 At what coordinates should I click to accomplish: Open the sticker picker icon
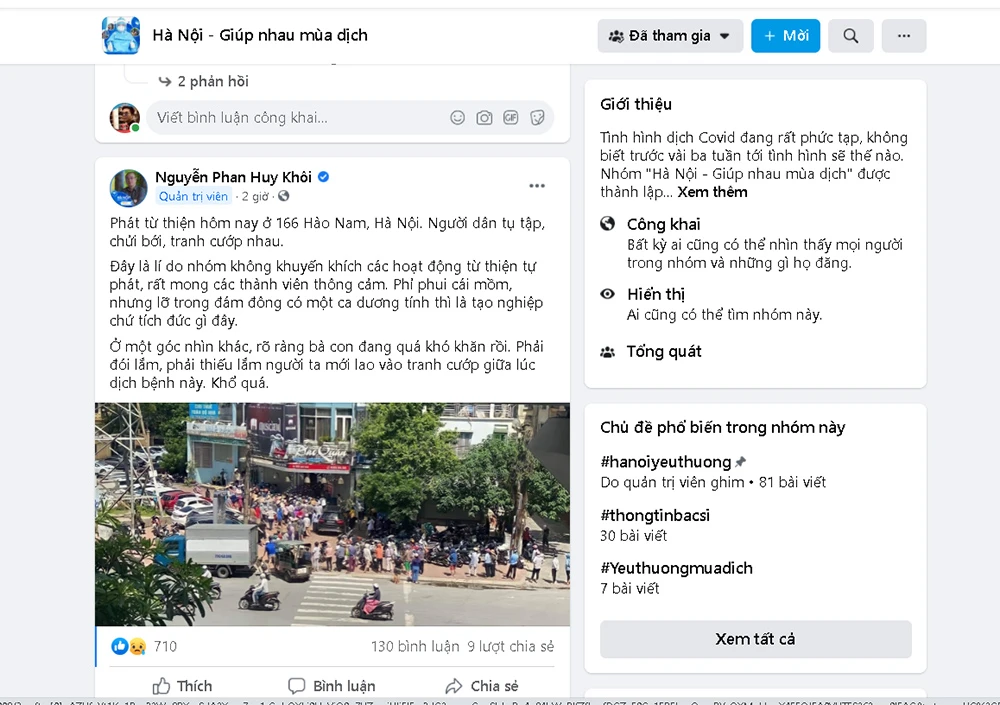point(538,117)
